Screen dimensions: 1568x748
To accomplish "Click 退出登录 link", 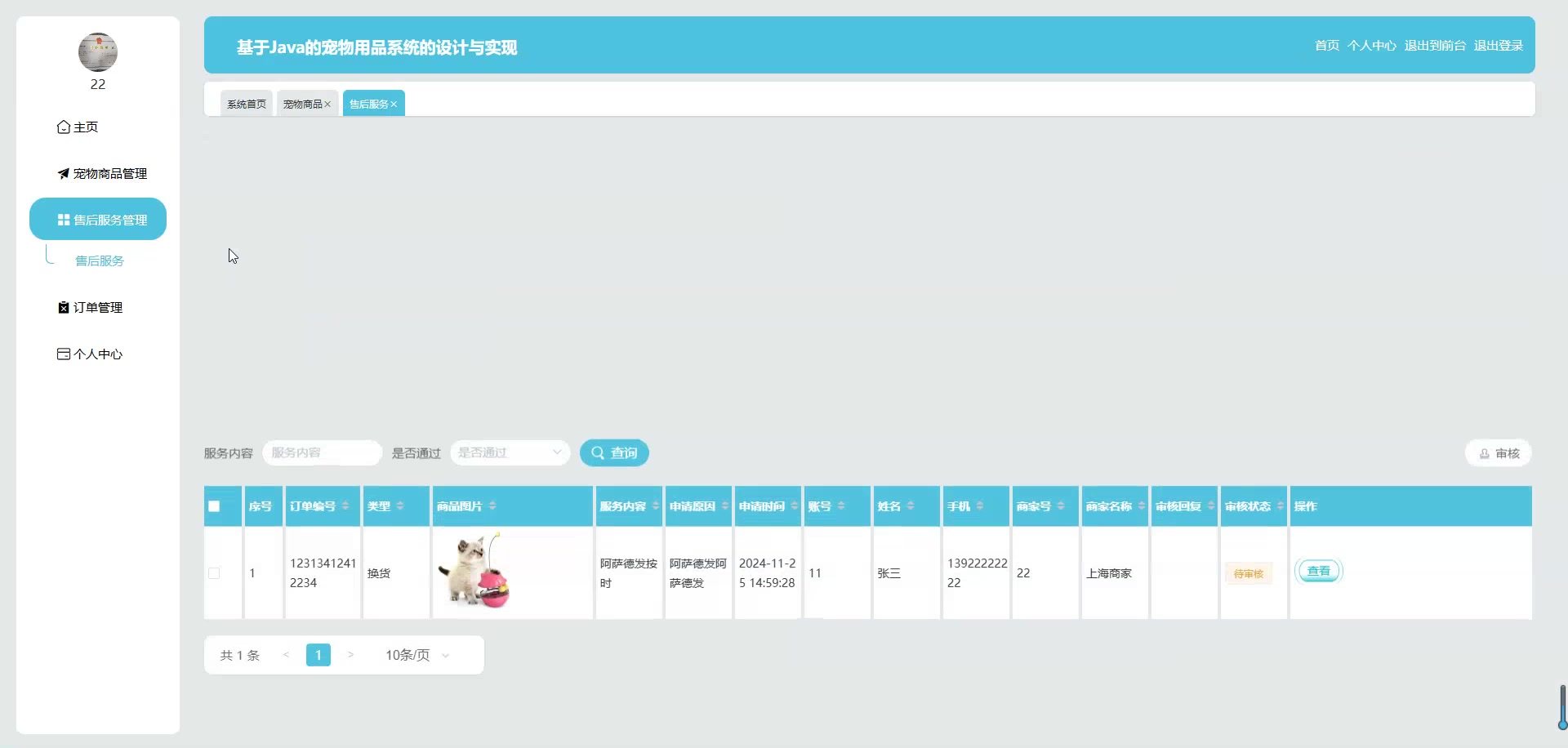I will pos(1499,46).
